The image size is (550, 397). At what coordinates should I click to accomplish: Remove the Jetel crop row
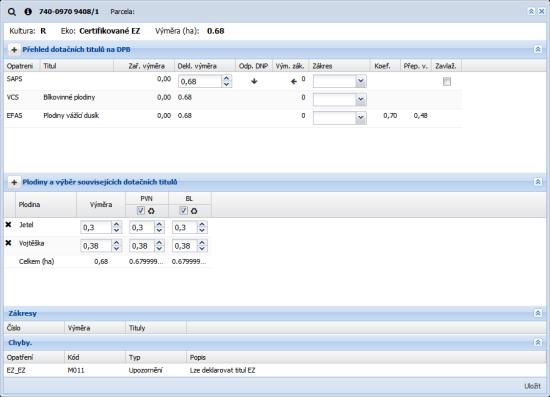tap(8, 225)
